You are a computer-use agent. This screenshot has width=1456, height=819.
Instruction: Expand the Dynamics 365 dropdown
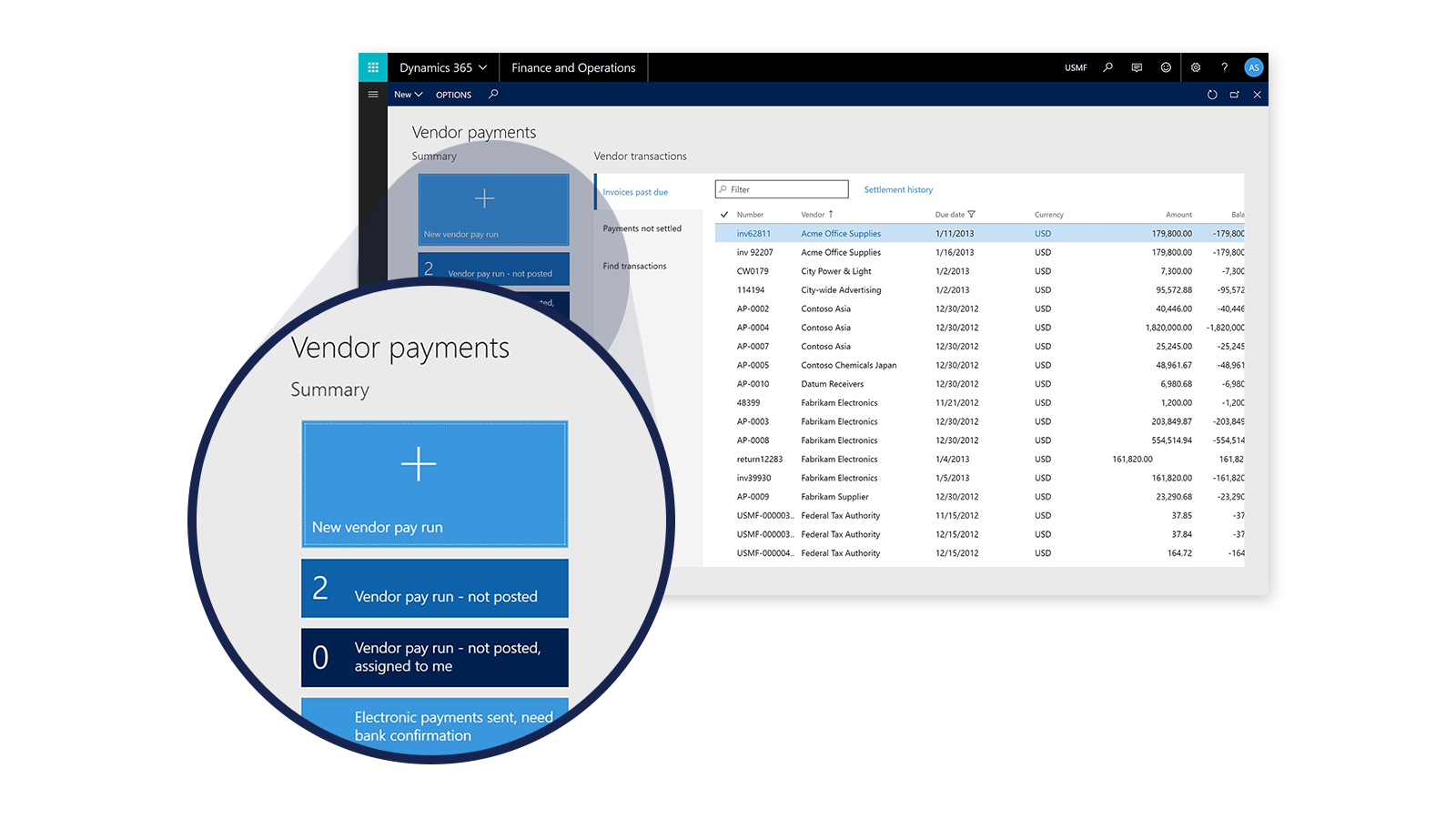pos(443,67)
